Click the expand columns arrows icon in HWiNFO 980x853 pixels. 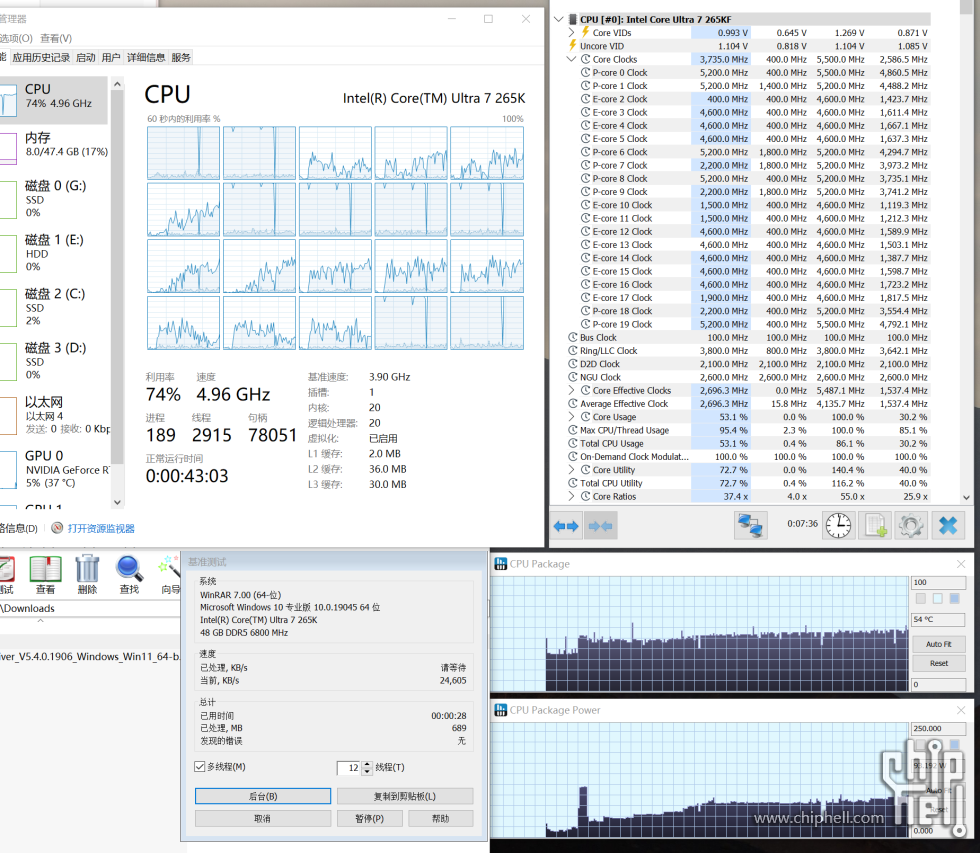(566, 526)
